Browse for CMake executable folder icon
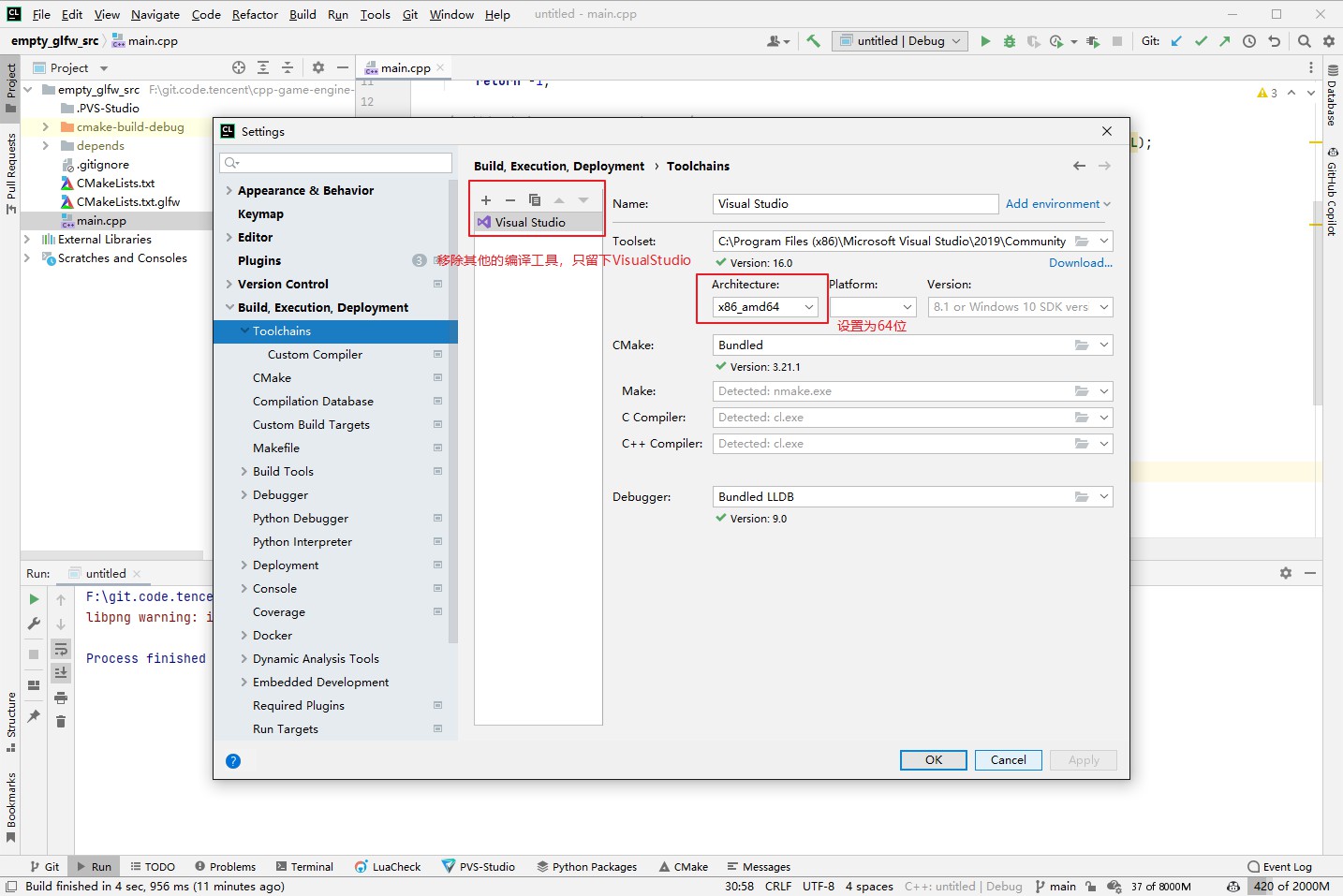The height and width of the screenshot is (896, 1343). pyautogui.click(x=1082, y=345)
